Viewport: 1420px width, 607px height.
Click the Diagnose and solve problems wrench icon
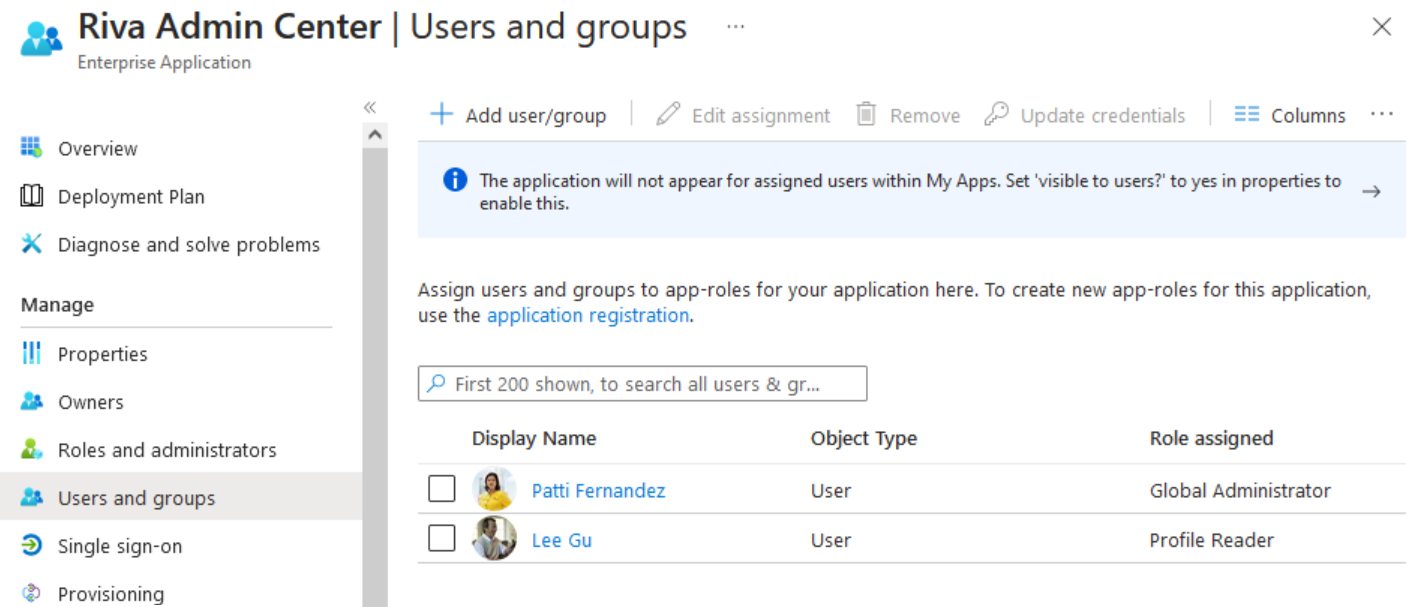(x=32, y=244)
